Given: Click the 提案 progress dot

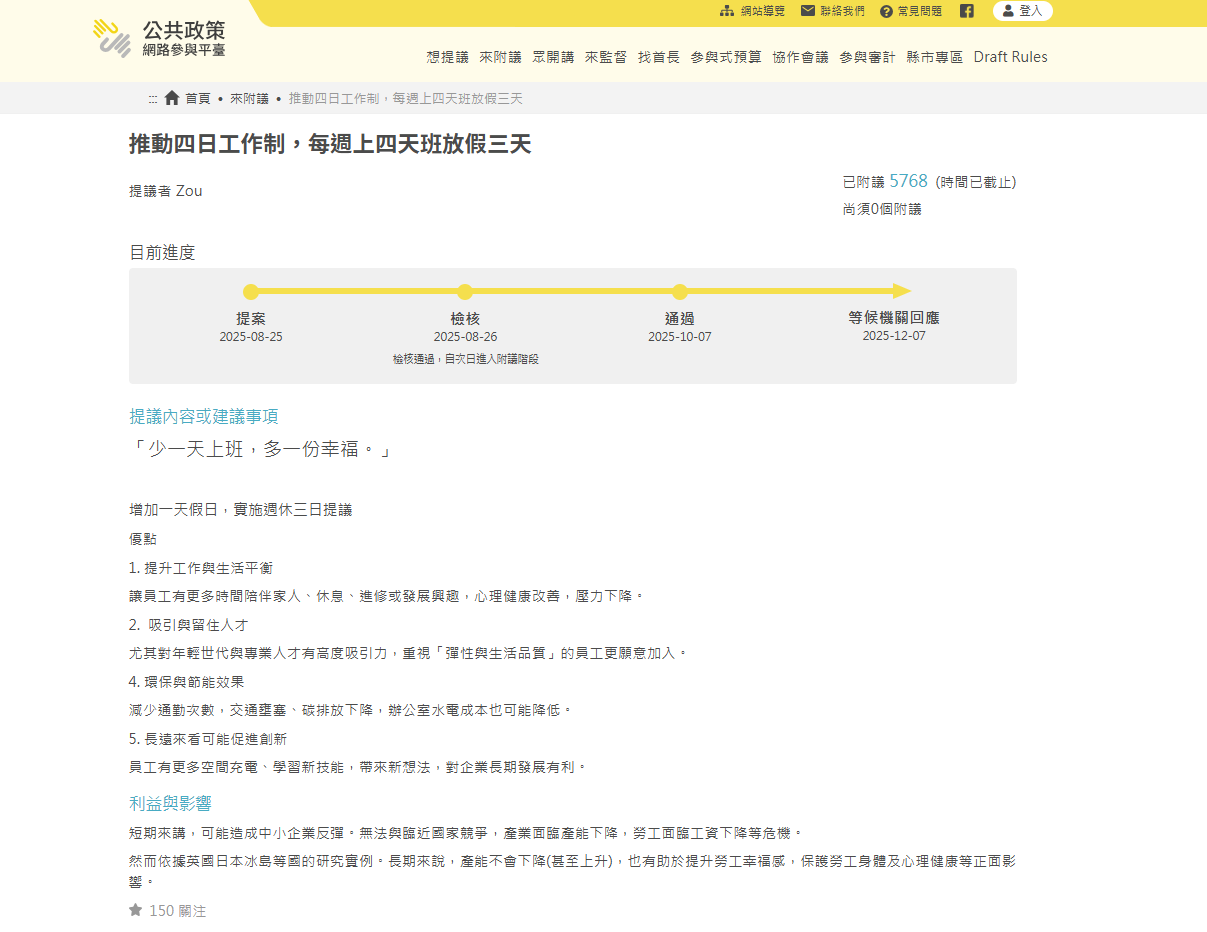Looking at the screenshot, I should coord(251,292).
